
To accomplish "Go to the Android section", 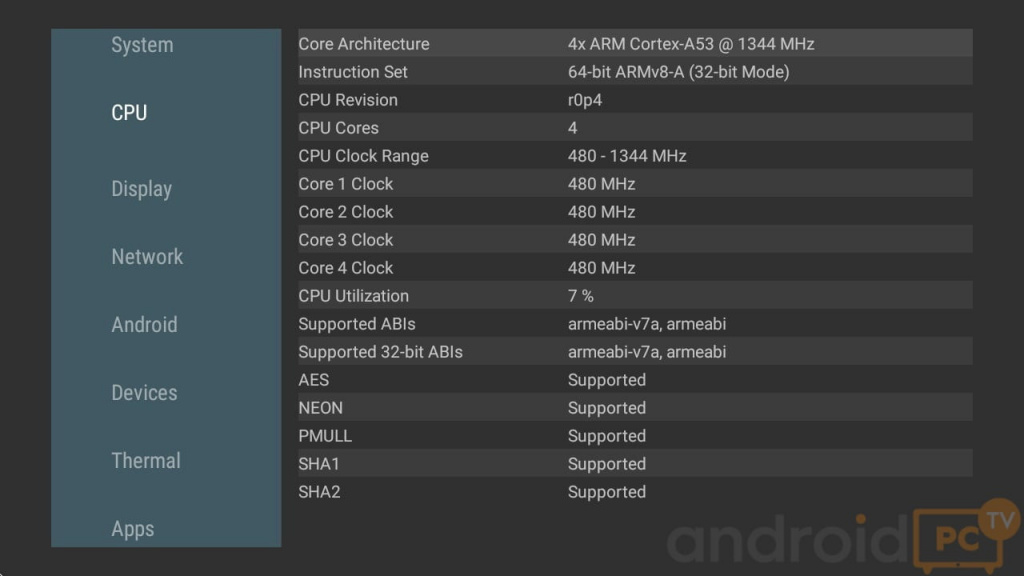I will click(144, 325).
